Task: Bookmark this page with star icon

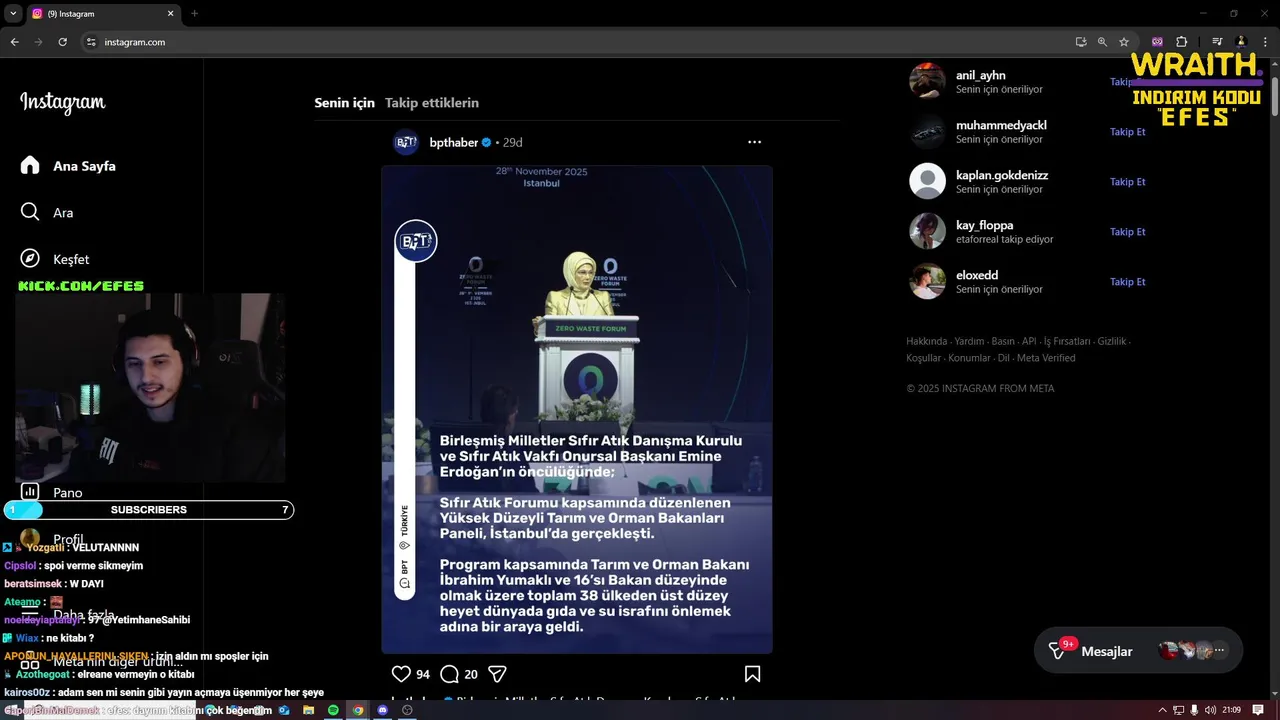Action: [1124, 42]
